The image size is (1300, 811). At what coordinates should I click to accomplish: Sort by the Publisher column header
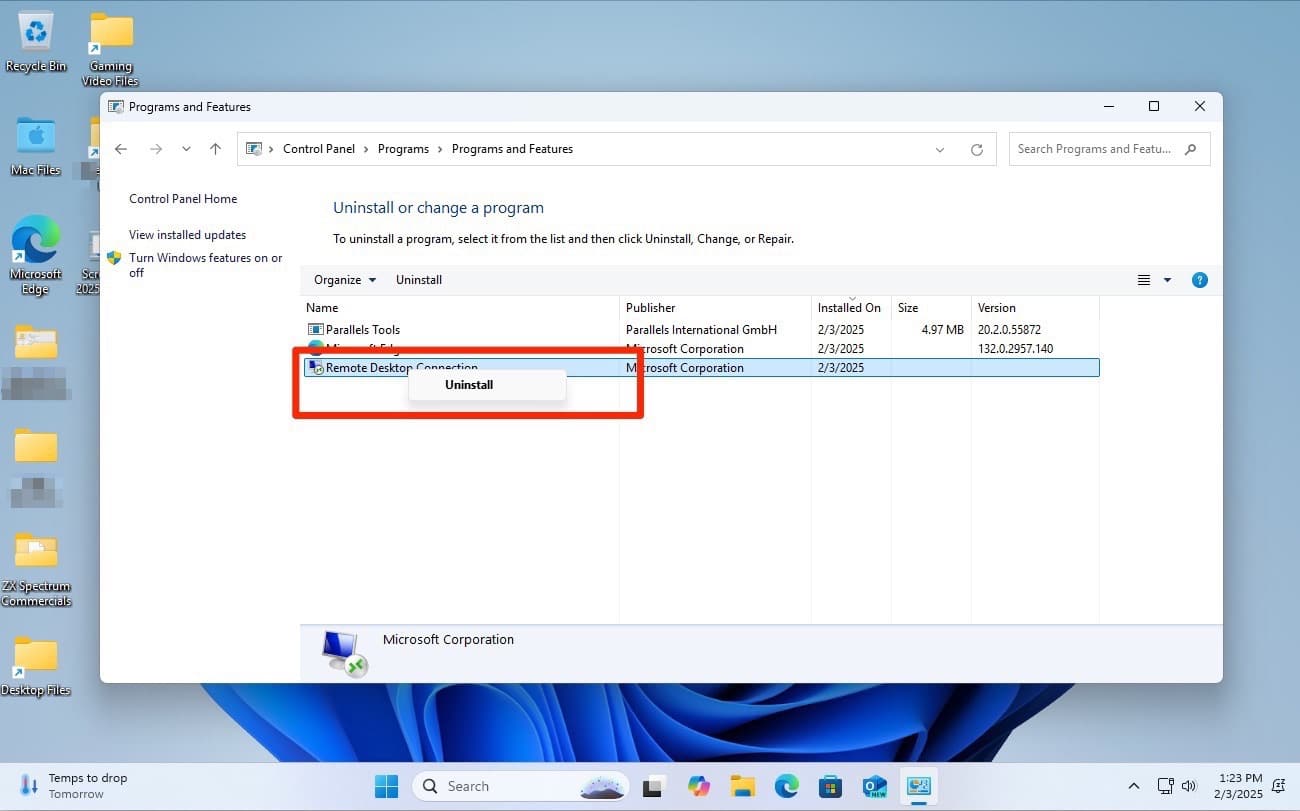(716, 308)
